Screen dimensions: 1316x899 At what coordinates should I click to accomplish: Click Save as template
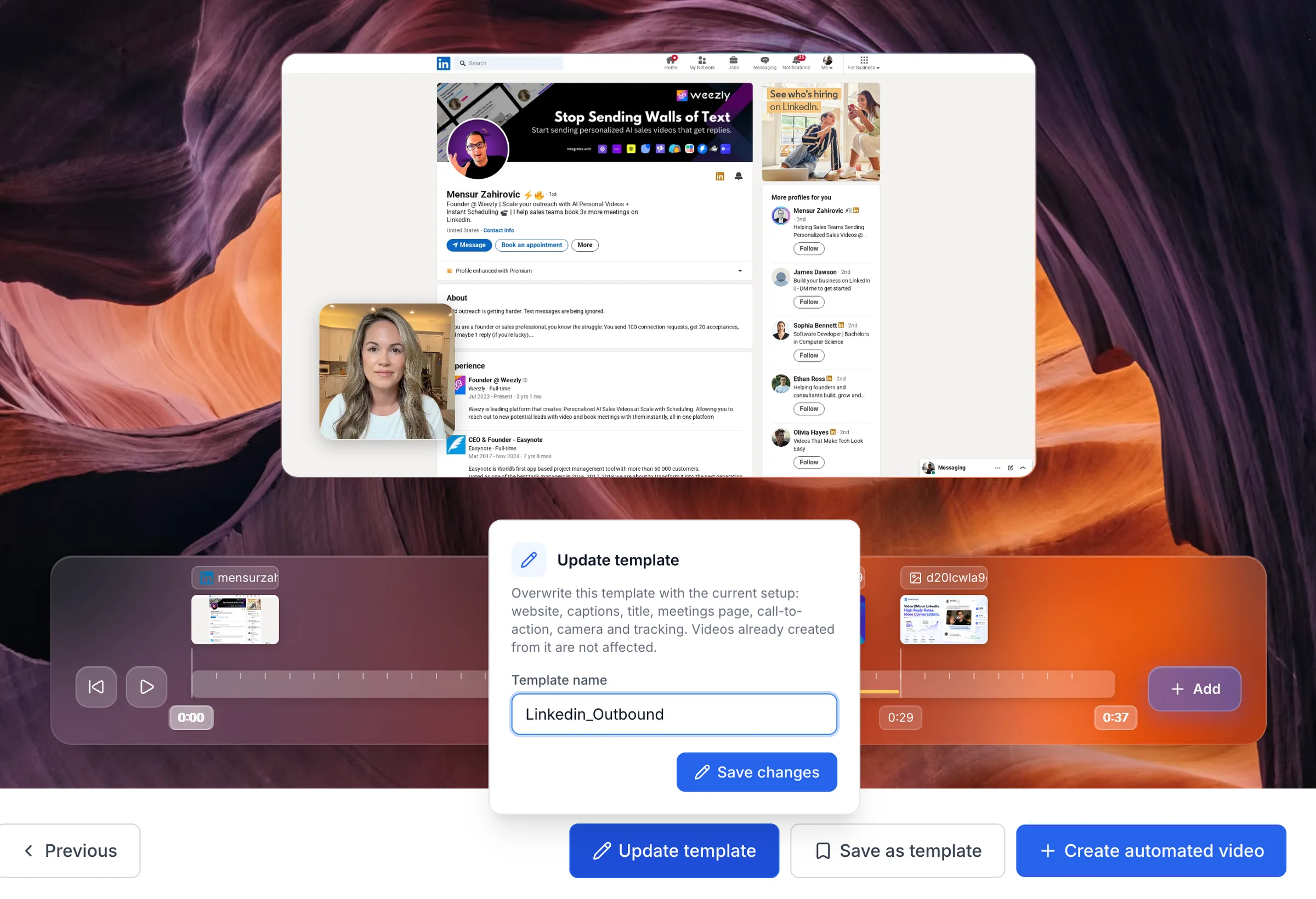898,850
